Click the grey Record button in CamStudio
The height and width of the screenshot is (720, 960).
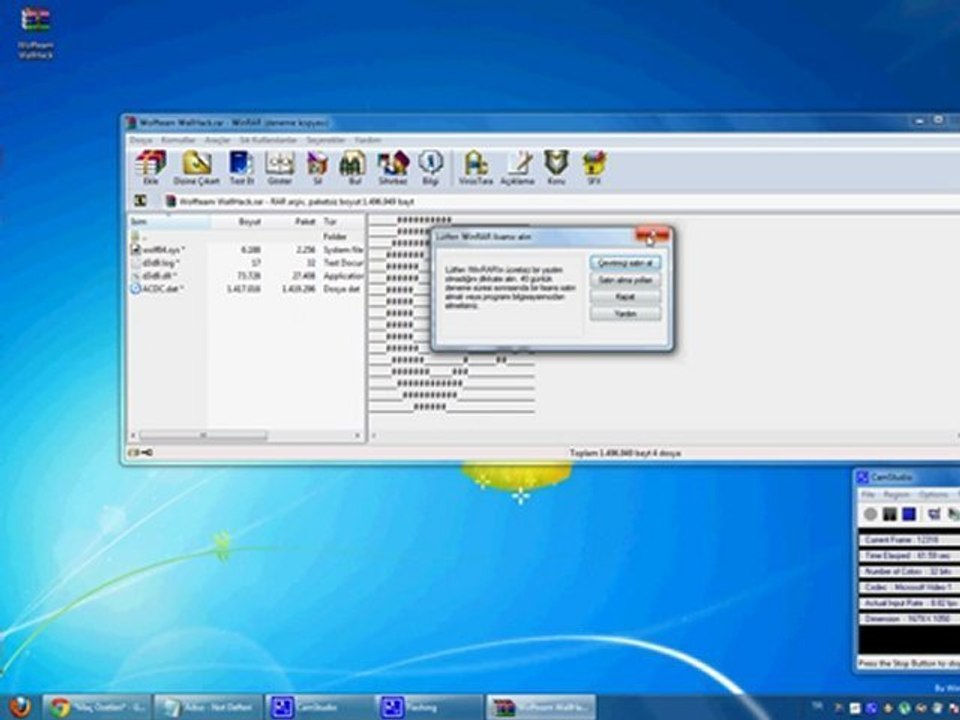coord(870,514)
